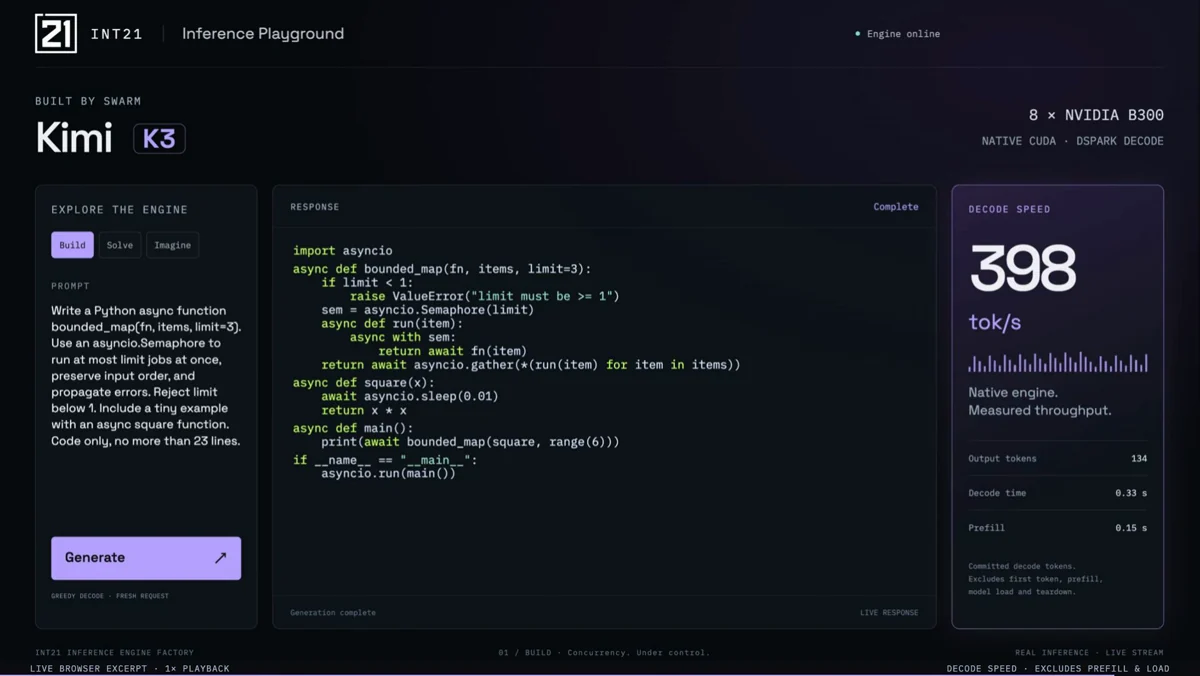Click the 8 × NVIDIA B300 hardware label

(1096, 116)
